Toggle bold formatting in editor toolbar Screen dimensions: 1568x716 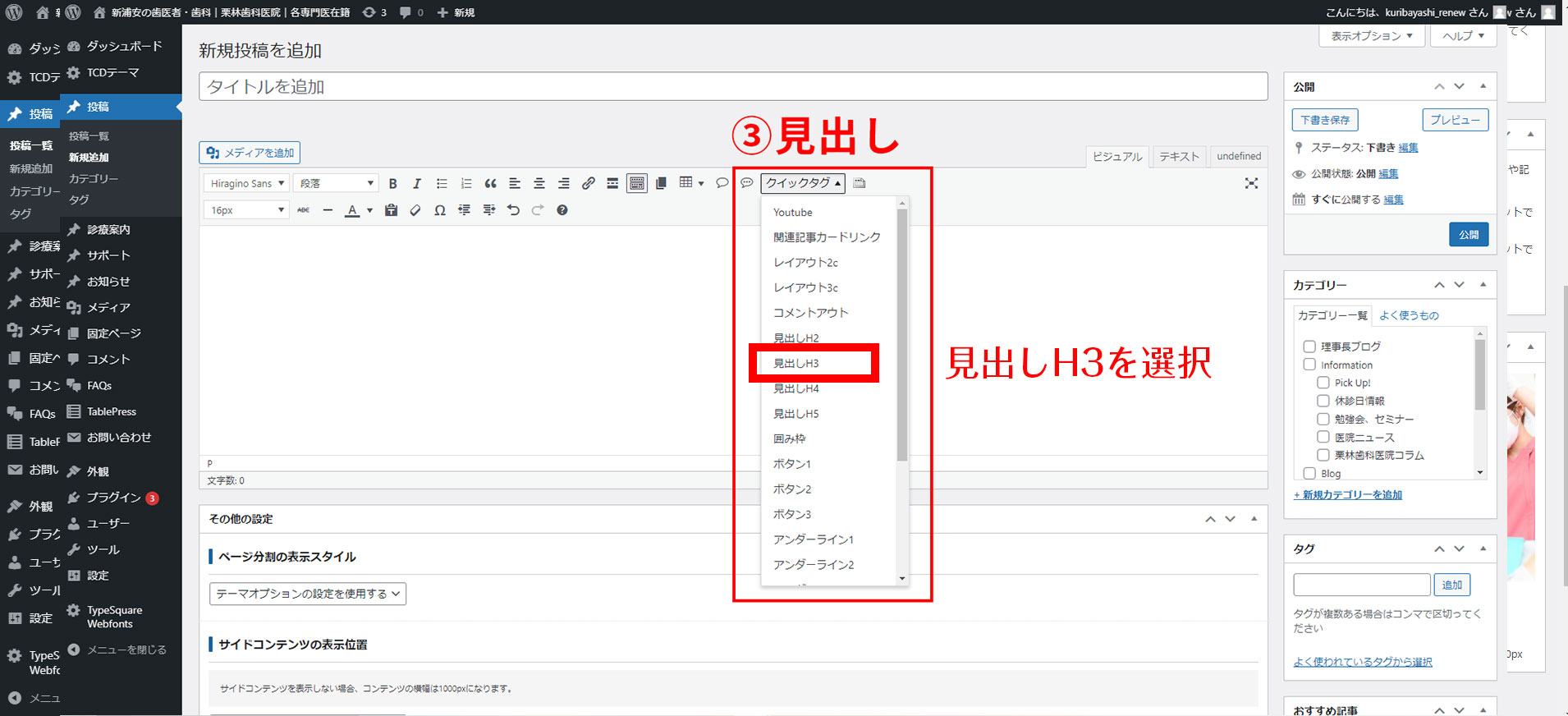(x=392, y=184)
